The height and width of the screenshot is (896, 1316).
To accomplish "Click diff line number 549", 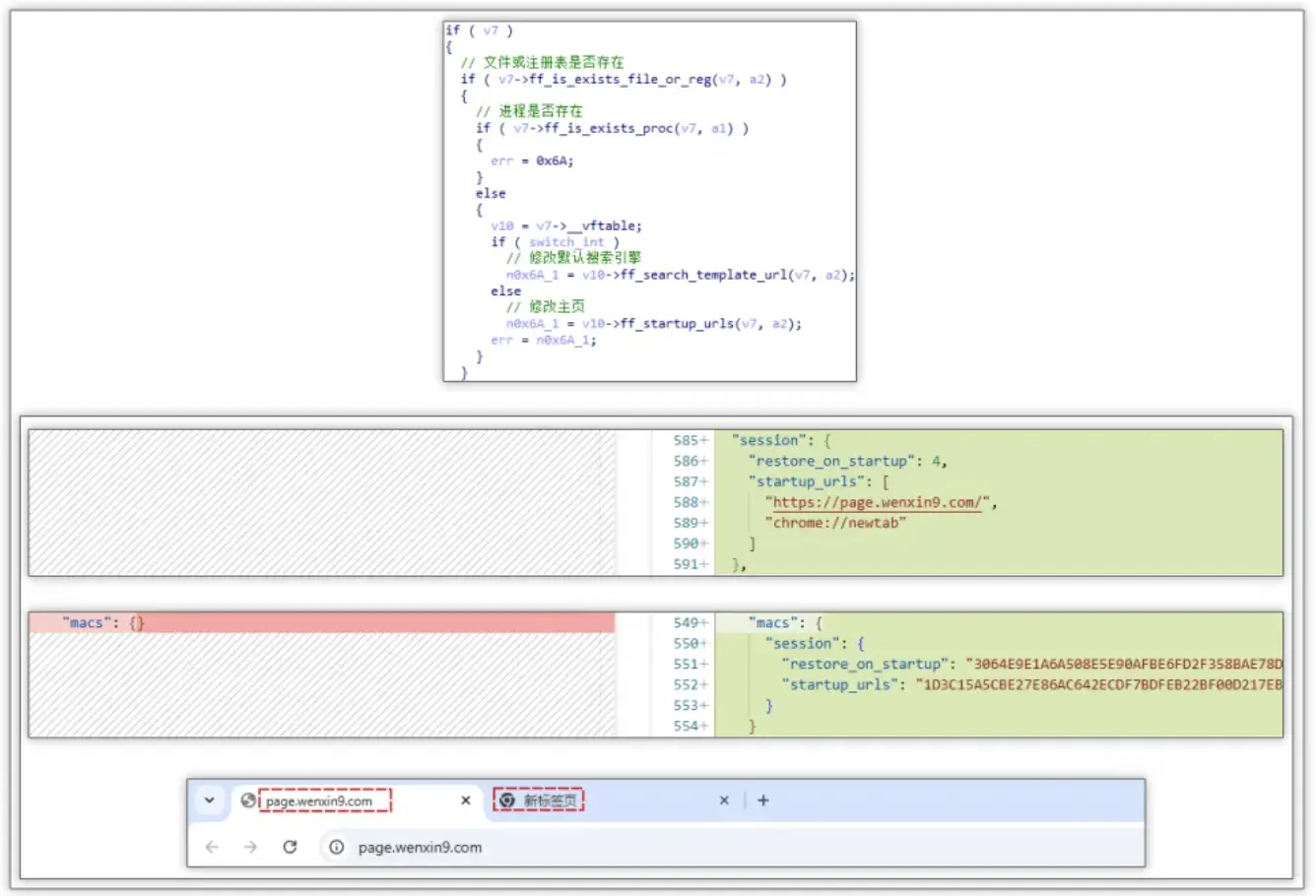I will [x=688, y=623].
